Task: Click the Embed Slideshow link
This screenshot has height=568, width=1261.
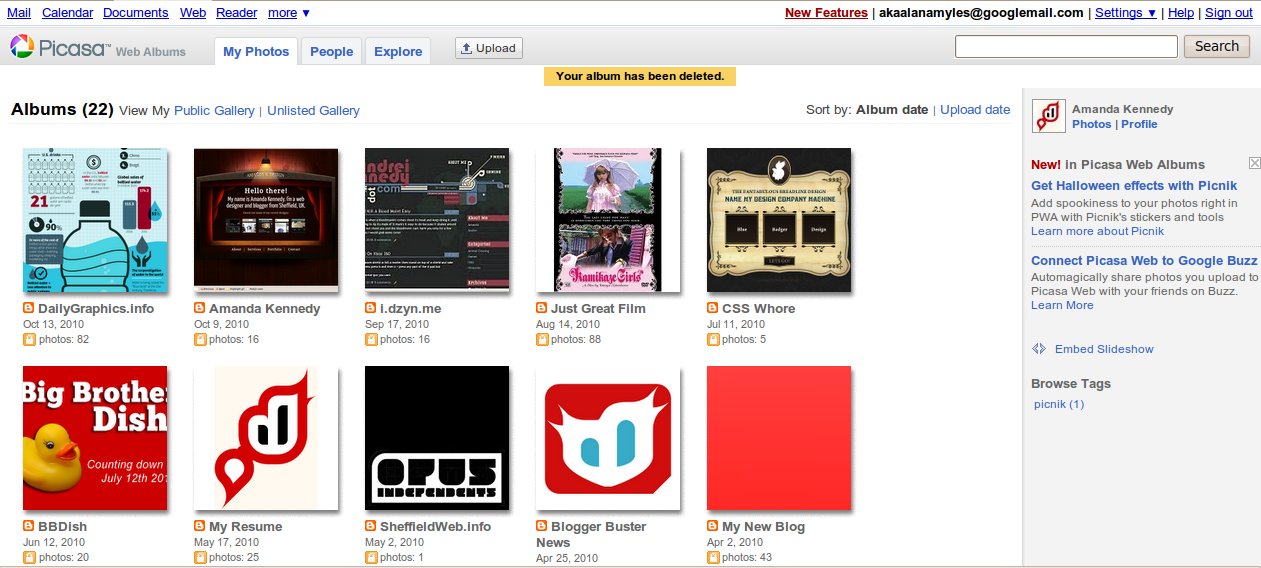Action: coord(1104,349)
